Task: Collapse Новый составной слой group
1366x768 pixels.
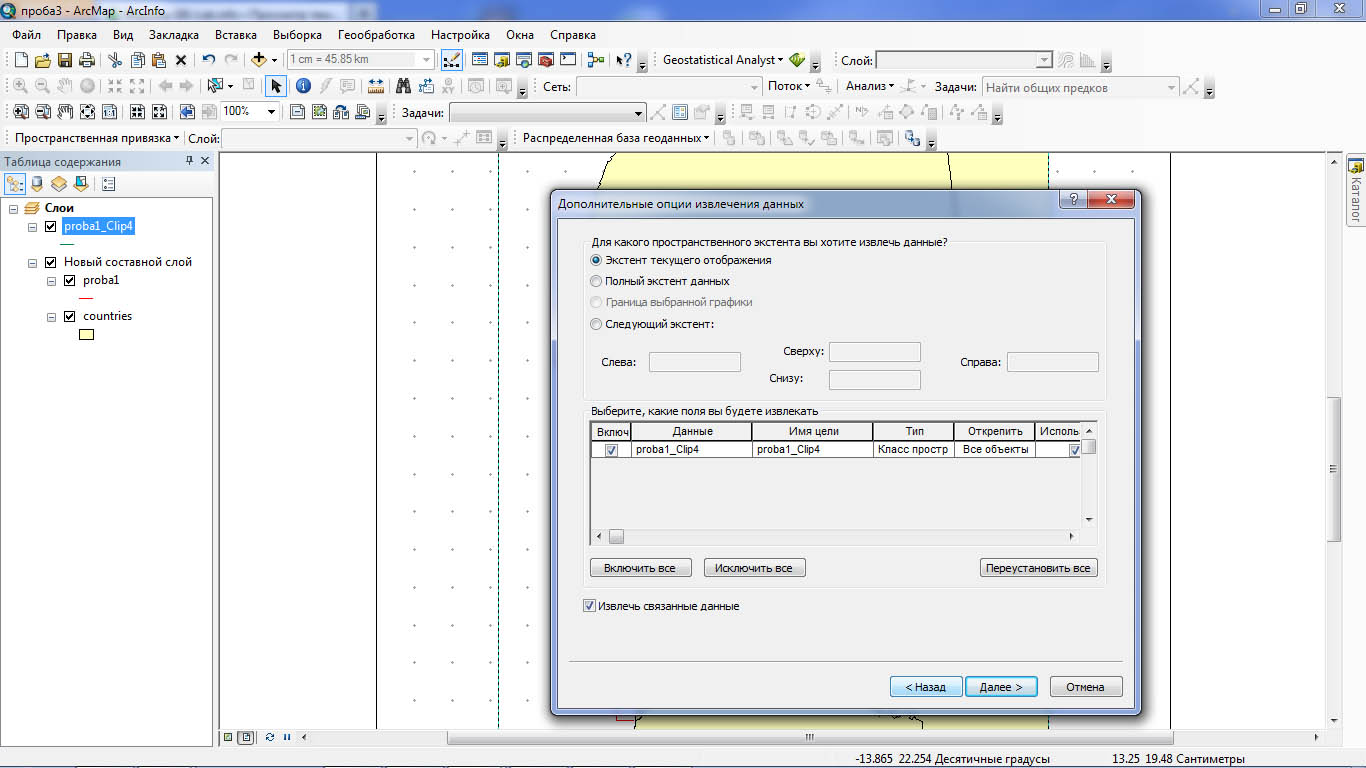Action: point(33,262)
